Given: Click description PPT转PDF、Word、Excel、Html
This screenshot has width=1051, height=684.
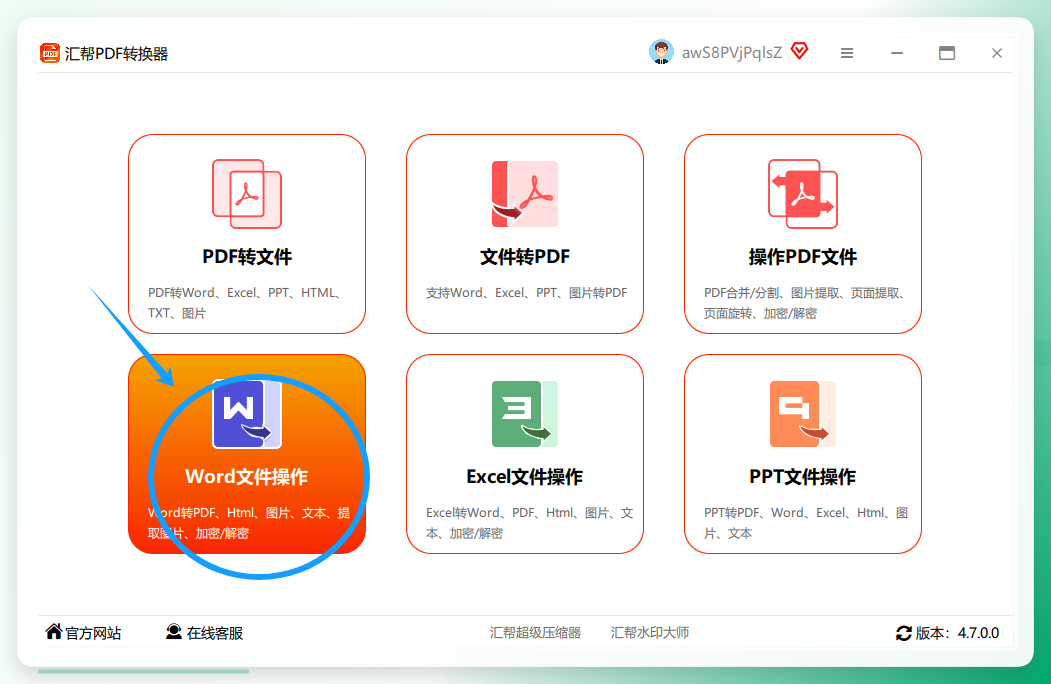Looking at the screenshot, I should (806, 522).
